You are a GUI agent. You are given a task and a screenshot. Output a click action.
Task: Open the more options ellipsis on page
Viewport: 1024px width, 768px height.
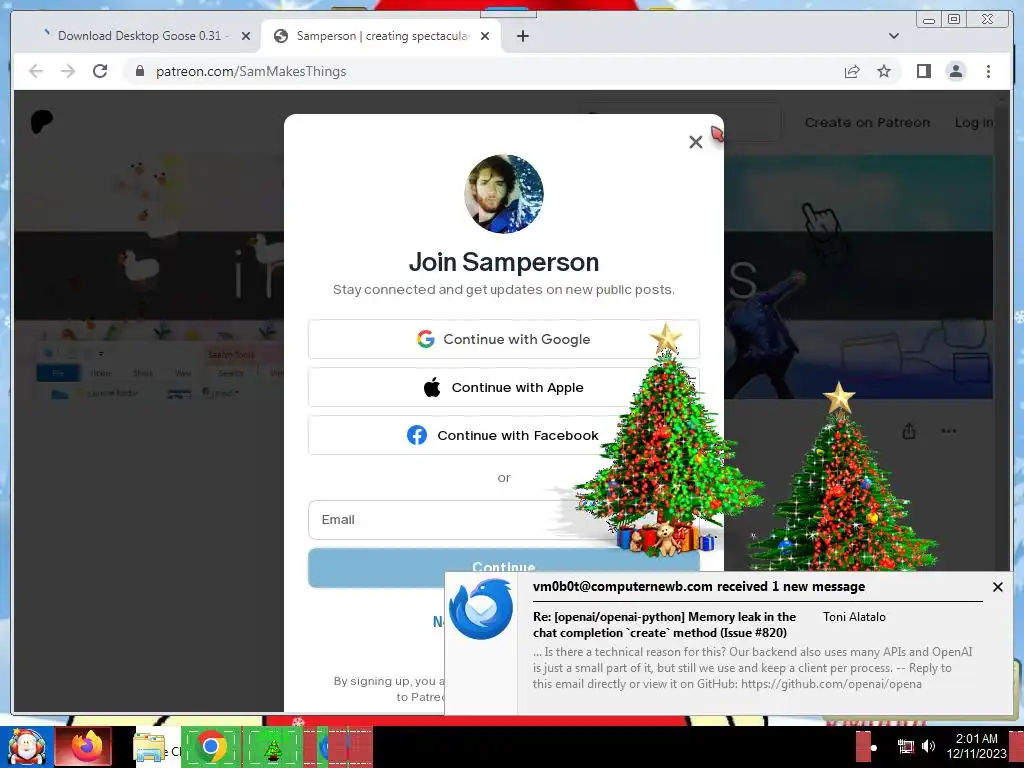coord(949,431)
